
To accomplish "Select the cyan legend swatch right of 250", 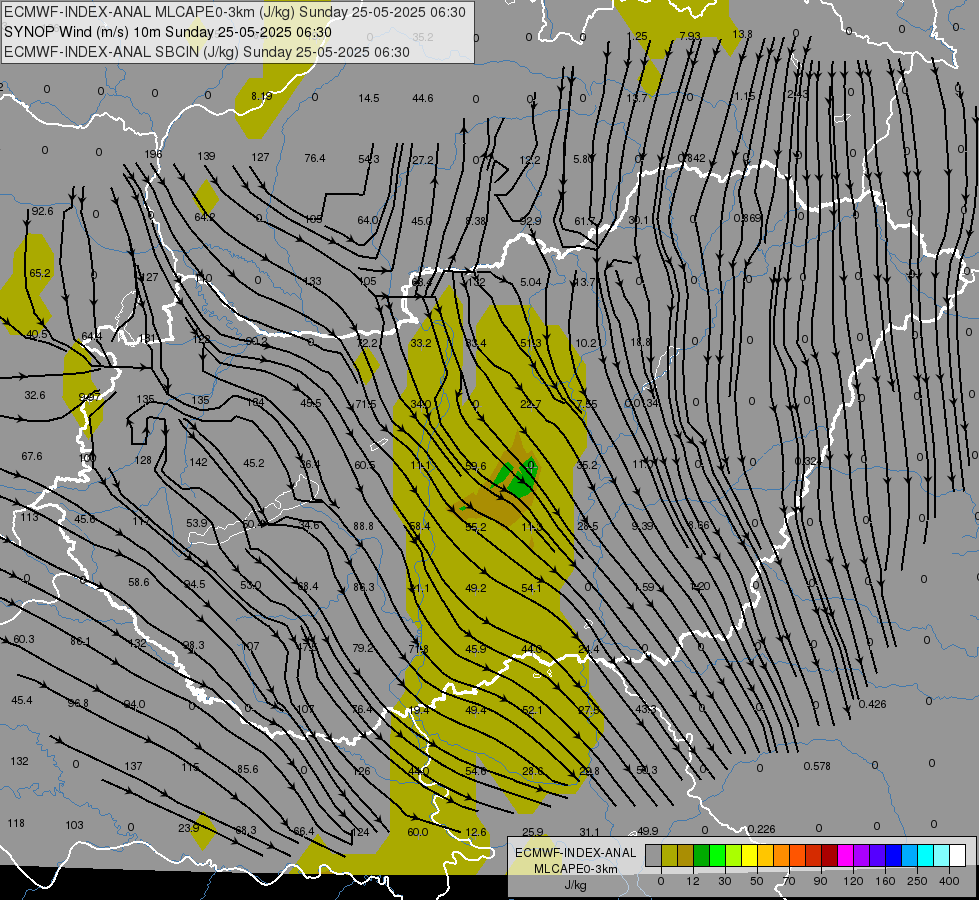I will coord(925,855).
